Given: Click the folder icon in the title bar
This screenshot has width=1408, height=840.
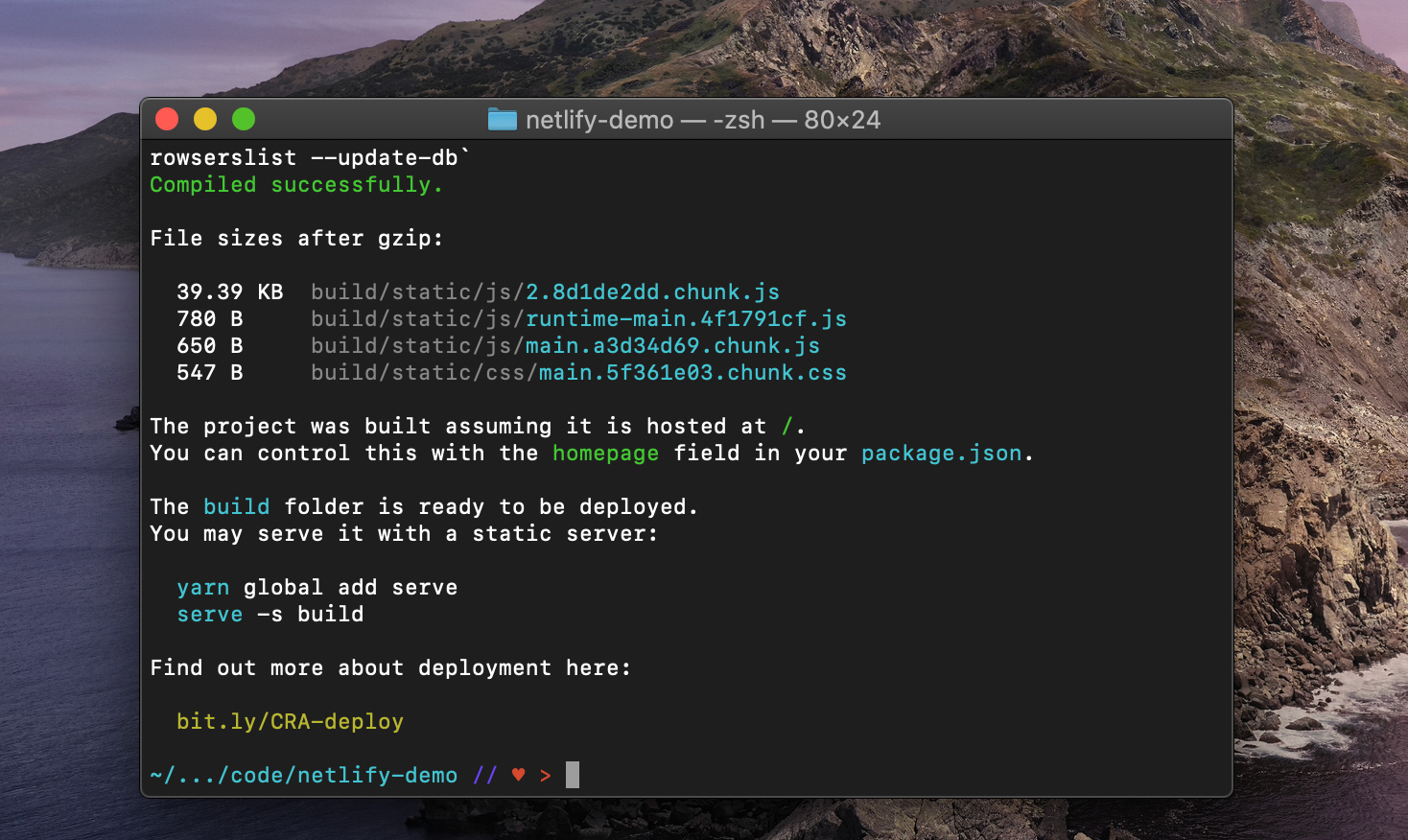Looking at the screenshot, I should pyautogui.click(x=503, y=119).
